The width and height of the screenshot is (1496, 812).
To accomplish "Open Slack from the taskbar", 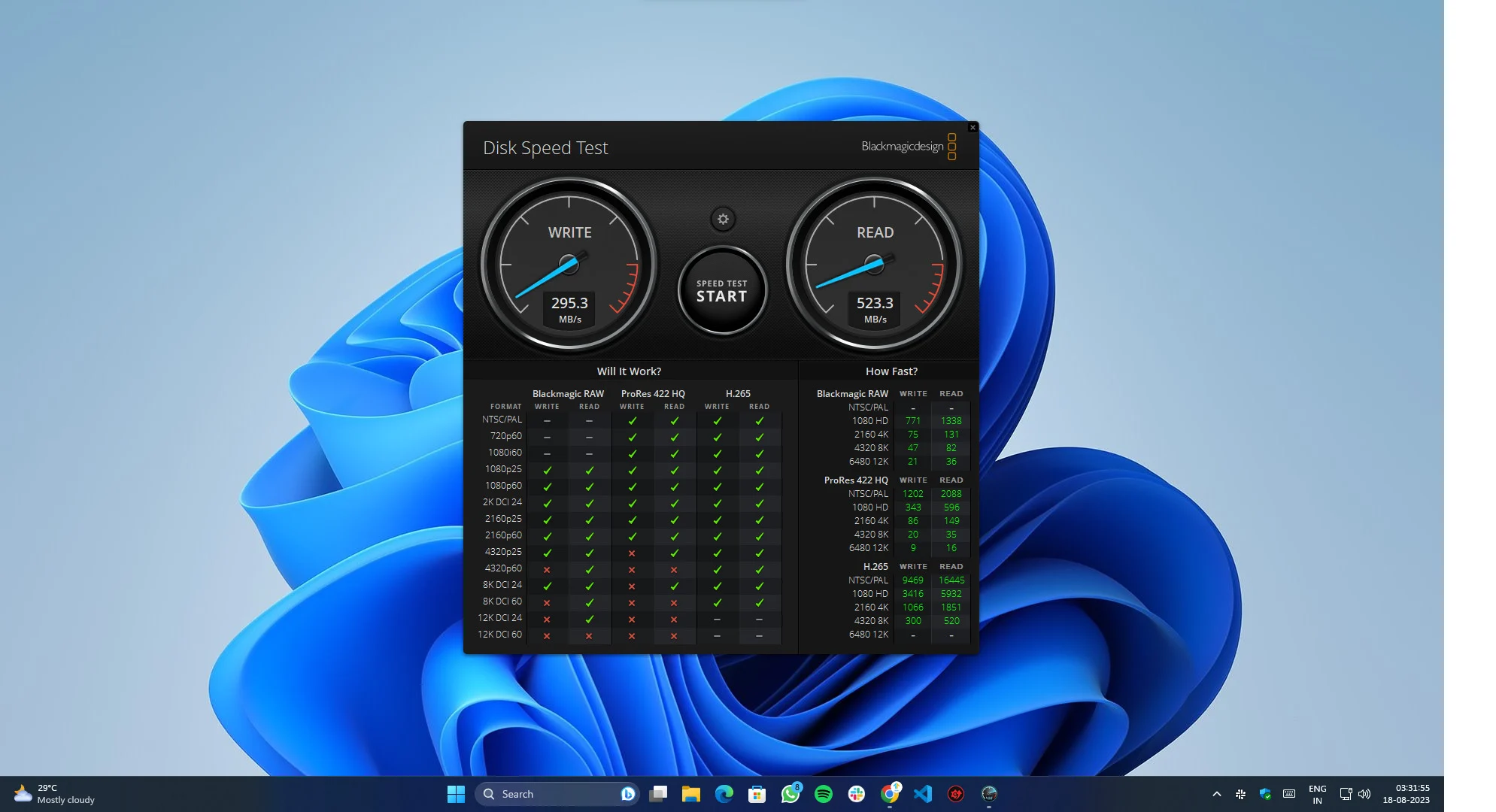I will pos(857,794).
